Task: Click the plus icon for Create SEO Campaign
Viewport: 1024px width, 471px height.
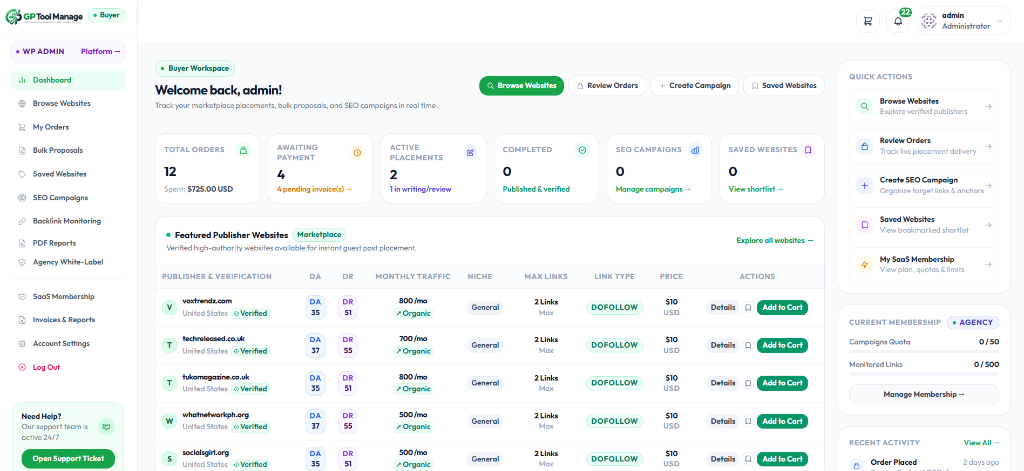Action: click(865, 186)
